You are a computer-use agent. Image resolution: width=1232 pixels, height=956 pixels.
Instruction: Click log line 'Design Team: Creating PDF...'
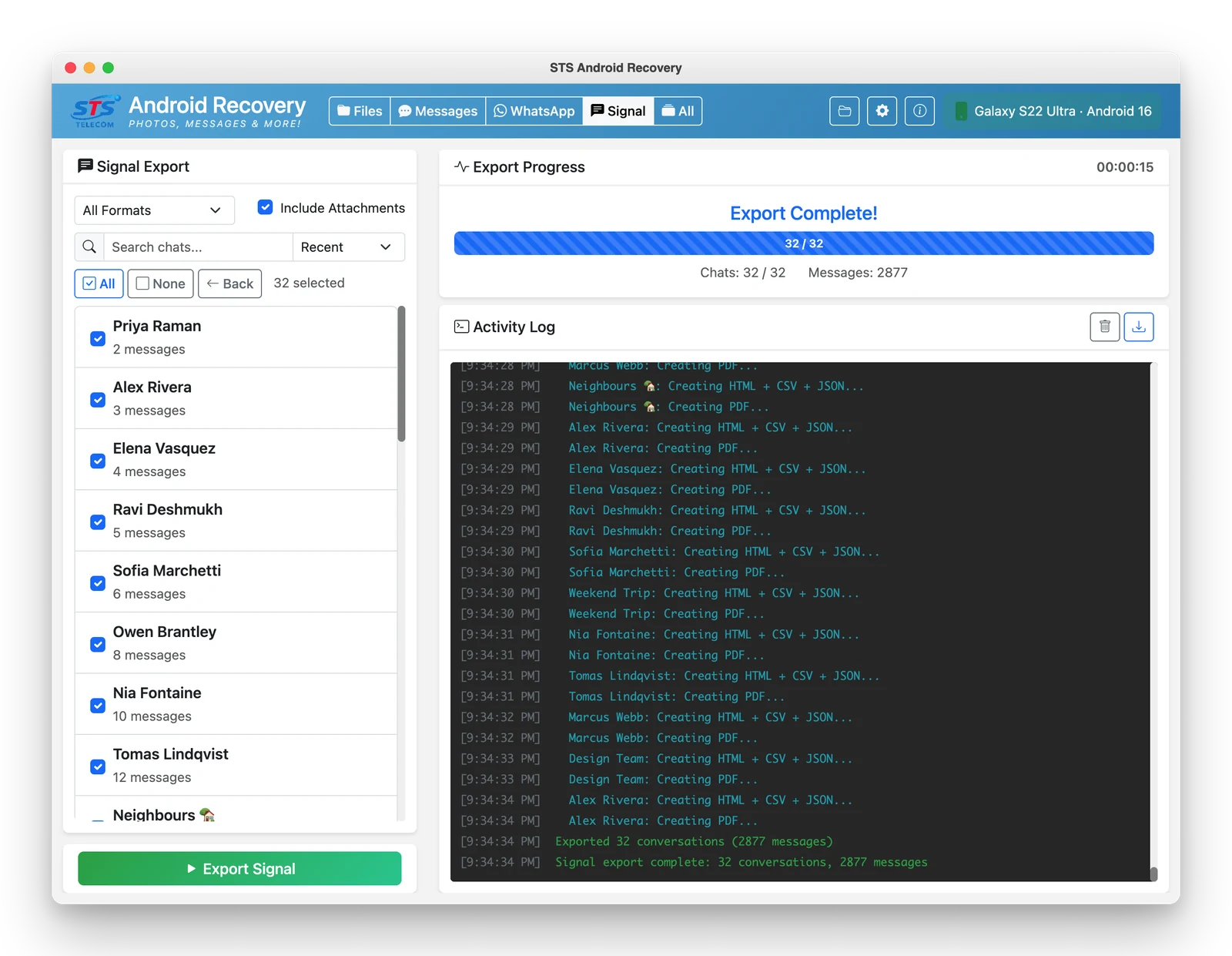click(663, 780)
